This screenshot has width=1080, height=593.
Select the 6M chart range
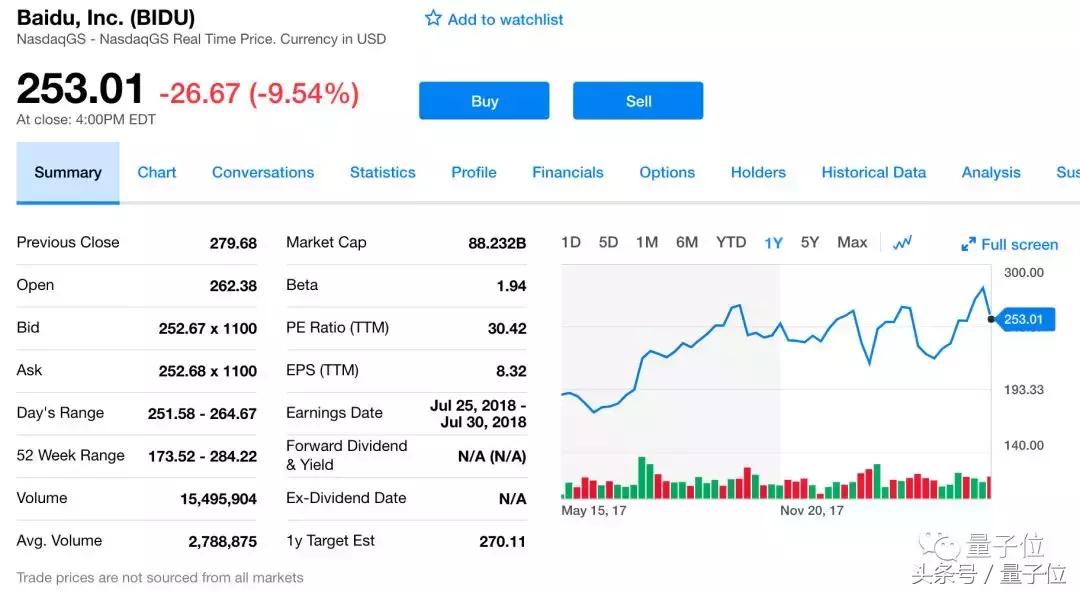coord(687,242)
